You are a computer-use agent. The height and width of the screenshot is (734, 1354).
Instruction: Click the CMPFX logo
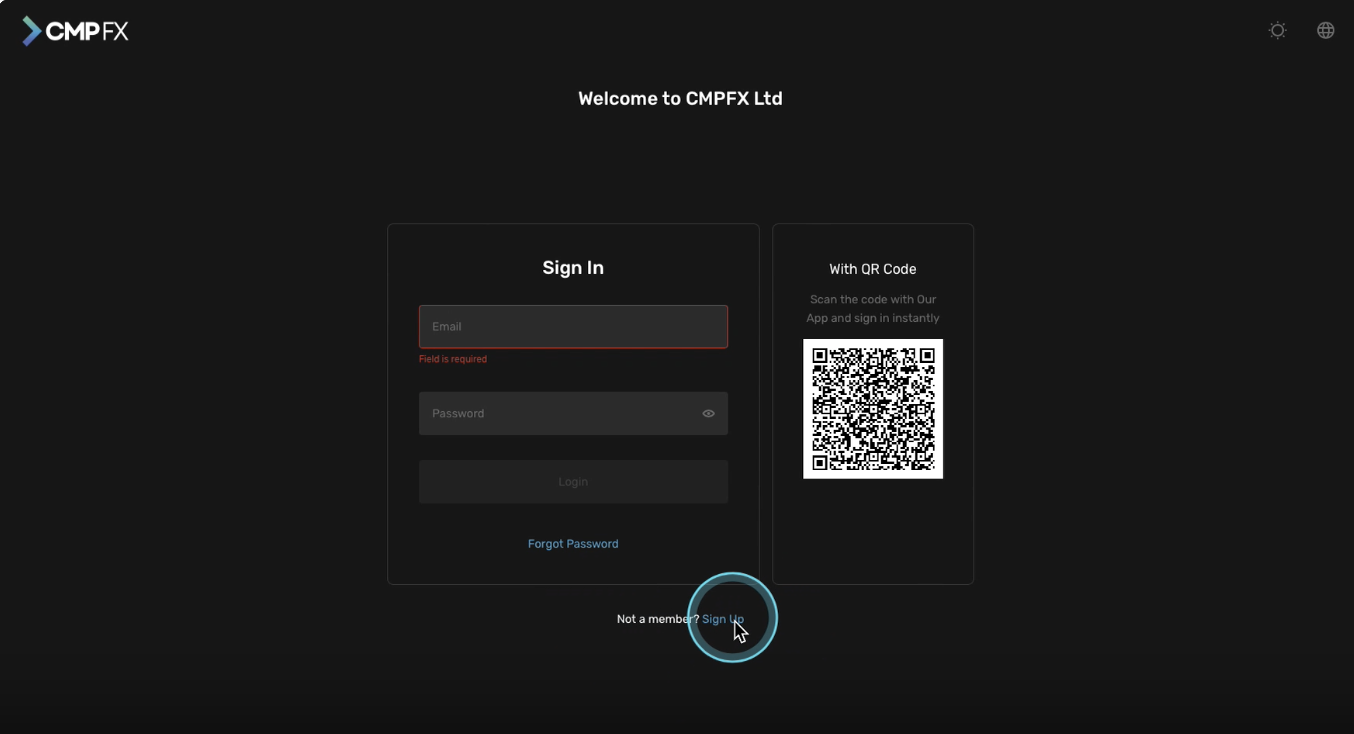[x=75, y=31]
